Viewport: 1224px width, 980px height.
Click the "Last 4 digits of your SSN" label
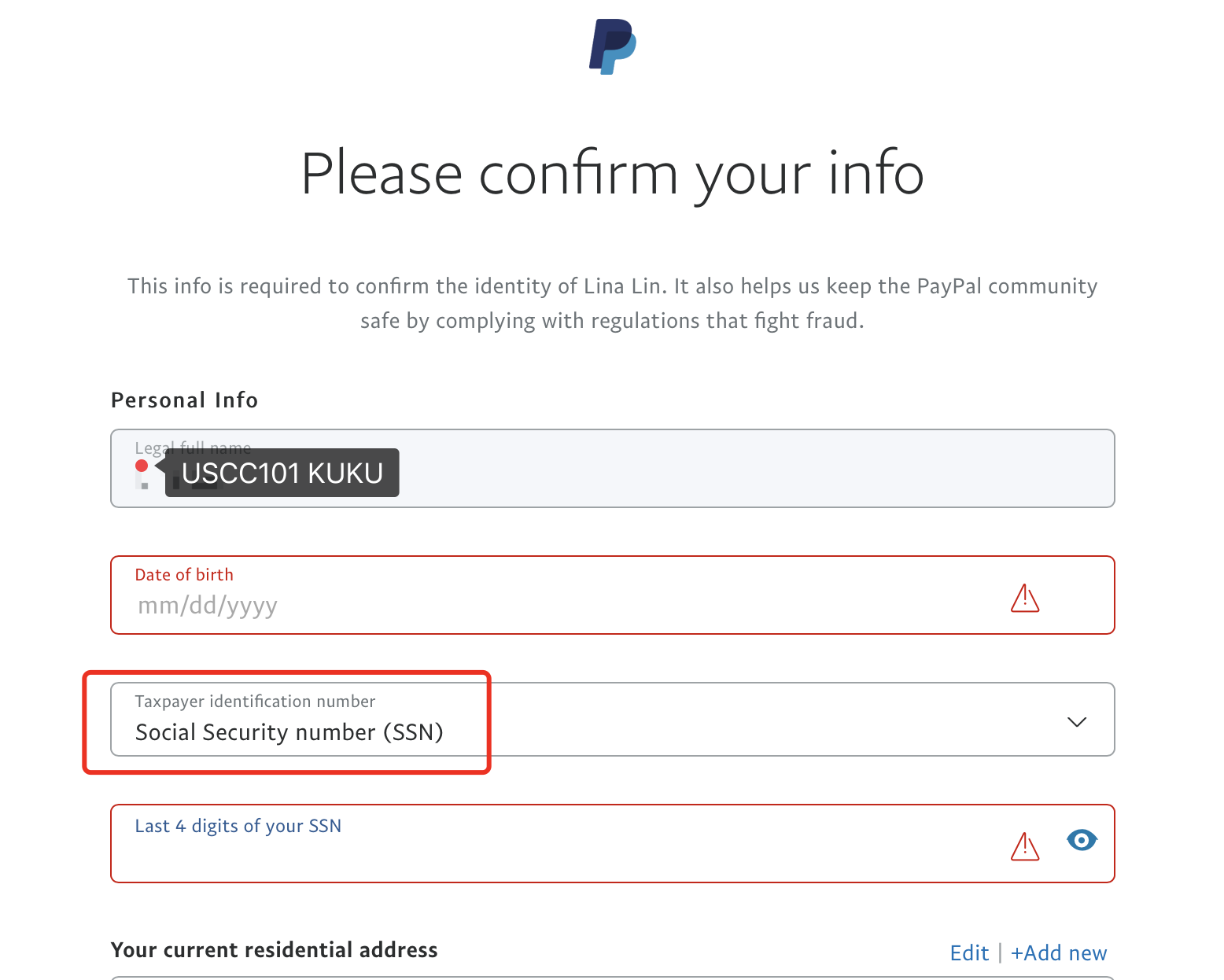pos(238,826)
